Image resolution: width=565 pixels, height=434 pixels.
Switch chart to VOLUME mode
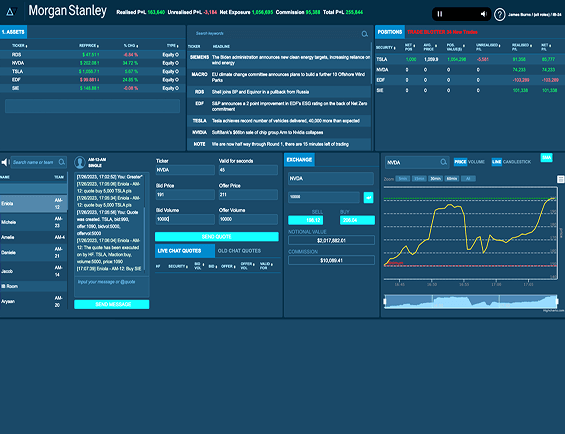pos(476,162)
